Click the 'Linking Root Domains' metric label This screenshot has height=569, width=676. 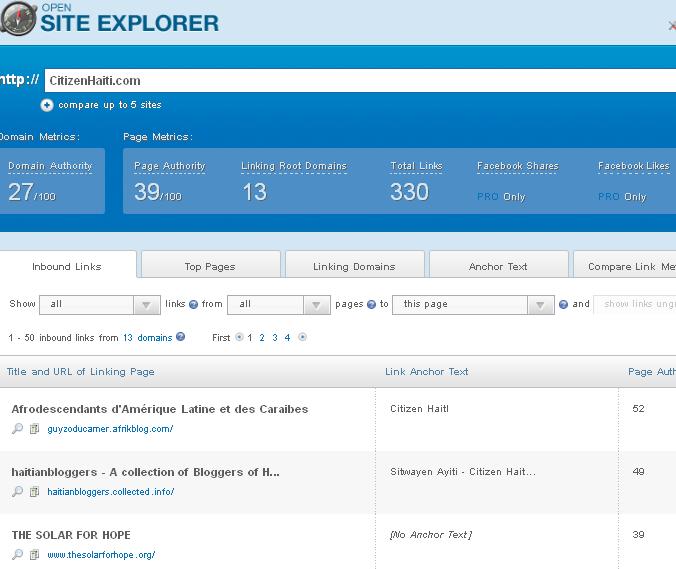pos(294,166)
